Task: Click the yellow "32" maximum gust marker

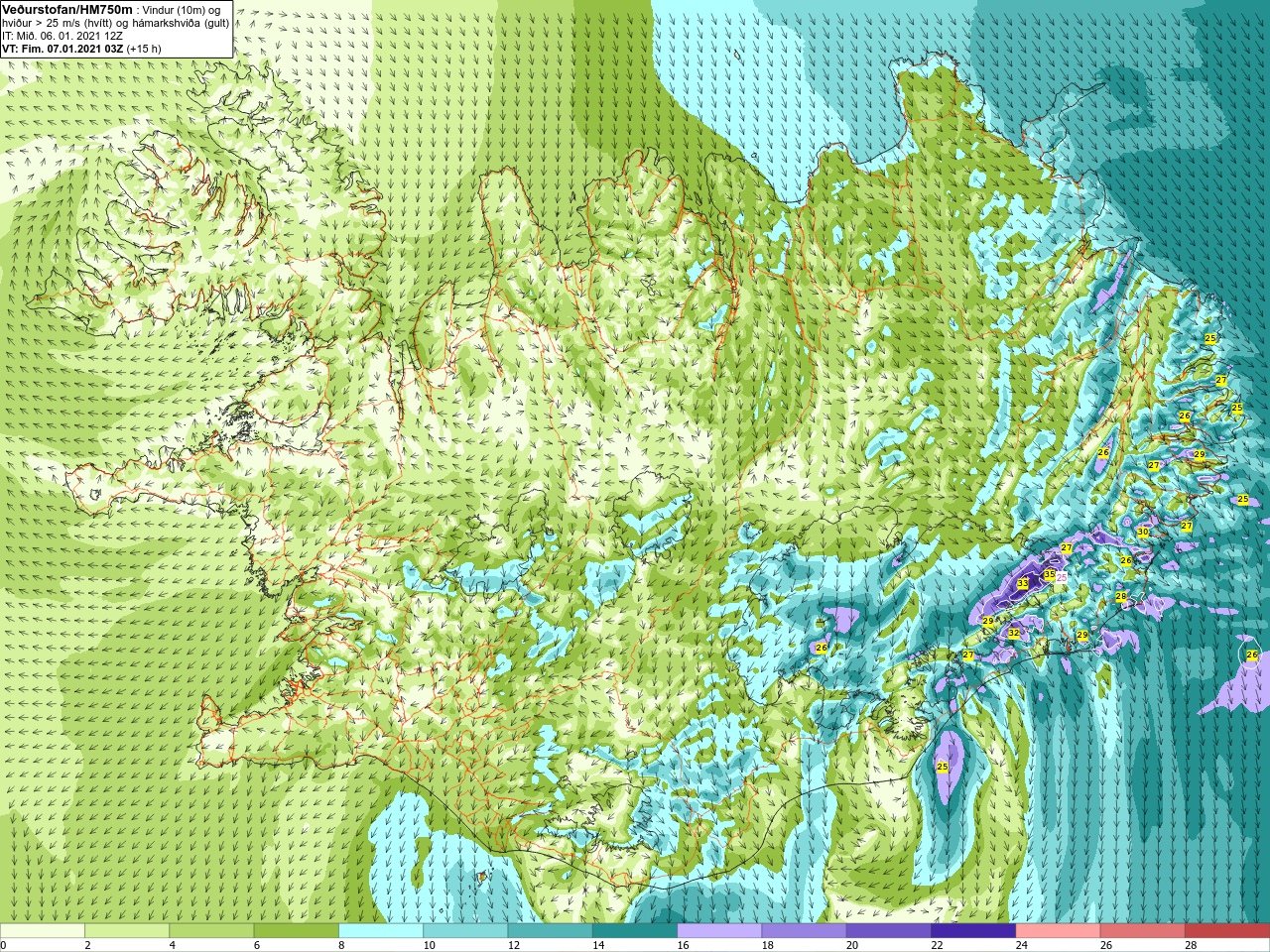Action: (1013, 633)
